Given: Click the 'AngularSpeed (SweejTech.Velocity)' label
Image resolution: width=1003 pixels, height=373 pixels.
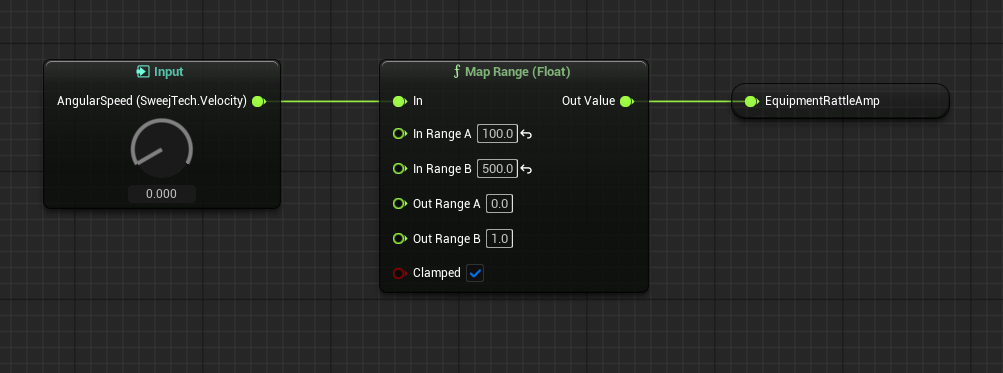Looking at the screenshot, I should click(x=152, y=101).
